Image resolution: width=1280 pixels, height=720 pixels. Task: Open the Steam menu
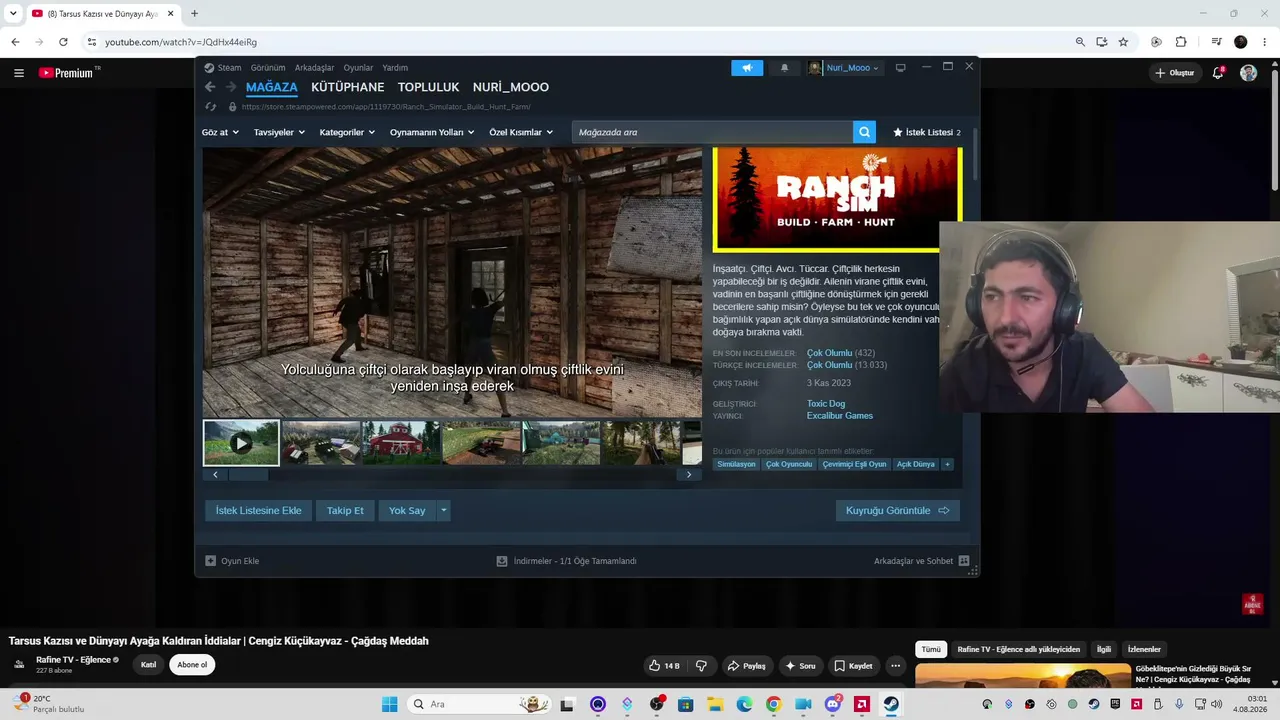pyautogui.click(x=229, y=68)
